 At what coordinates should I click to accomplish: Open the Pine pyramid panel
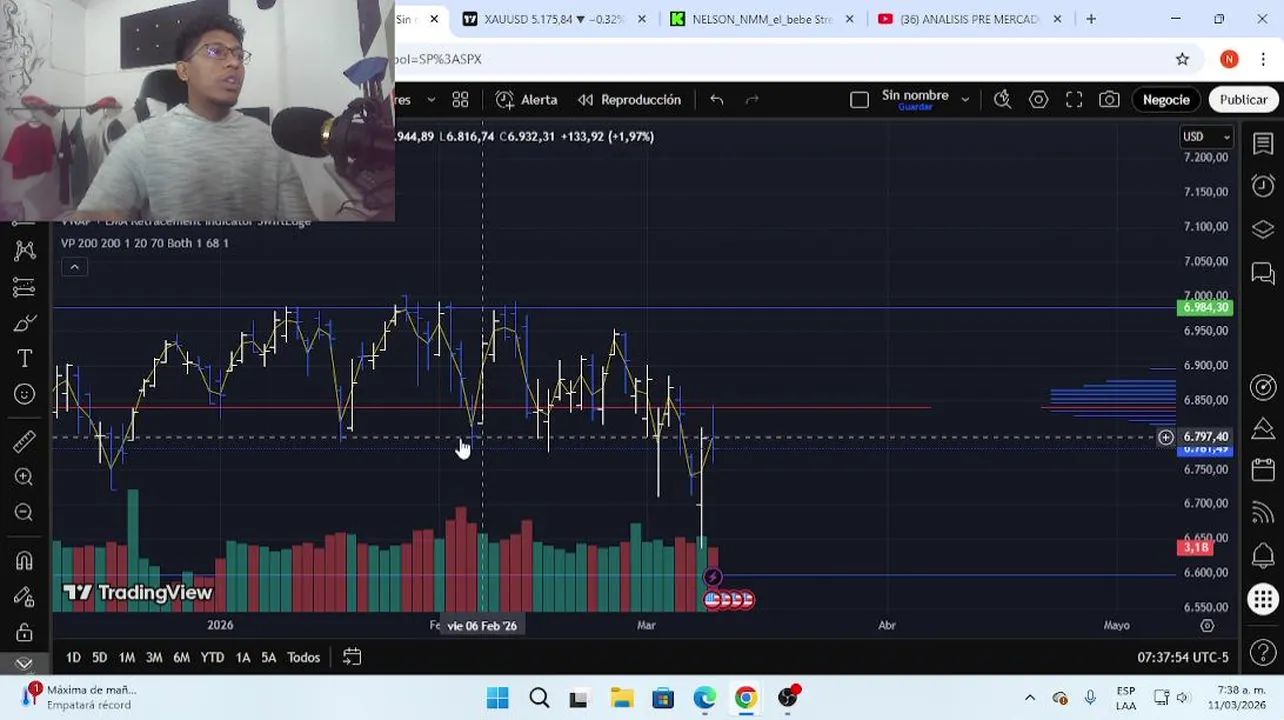pyautogui.click(x=1263, y=429)
